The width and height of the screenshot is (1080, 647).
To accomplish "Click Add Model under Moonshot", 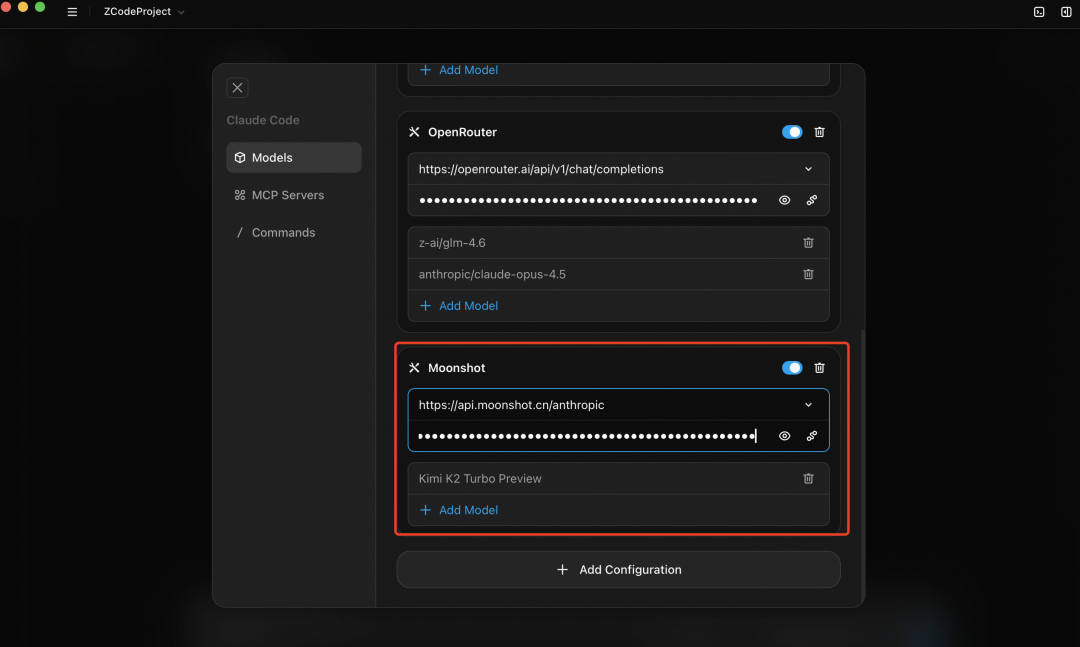I will (x=459, y=510).
